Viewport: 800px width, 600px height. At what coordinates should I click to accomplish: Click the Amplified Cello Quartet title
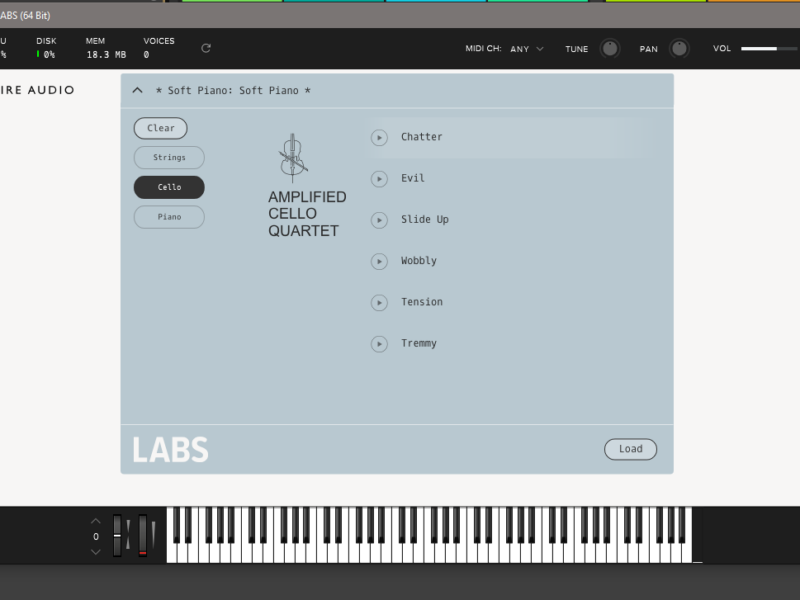pyautogui.click(x=307, y=214)
